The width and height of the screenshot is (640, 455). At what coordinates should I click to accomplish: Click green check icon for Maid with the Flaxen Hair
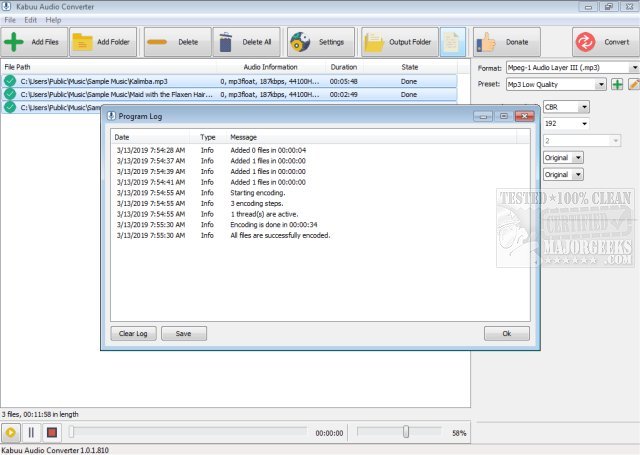tap(10, 94)
